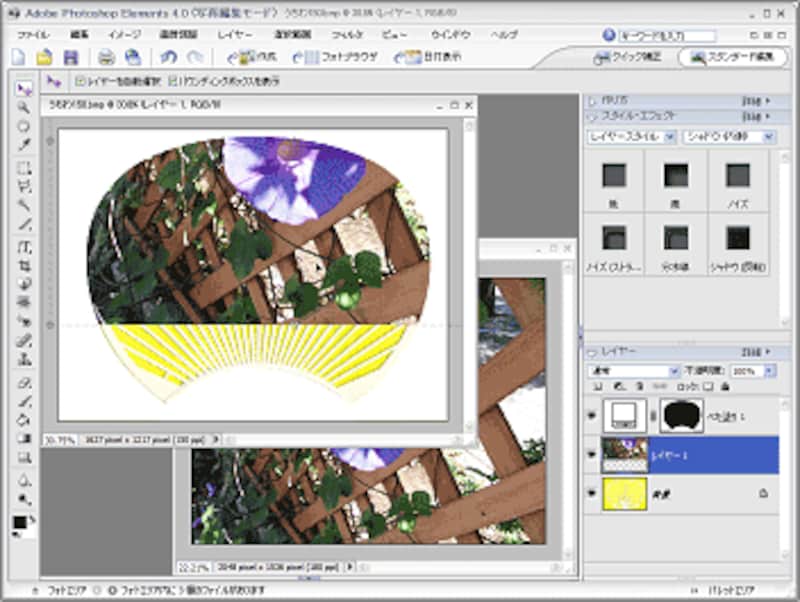Select the Move tool in toolbox
Viewport: 800px width, 602px height.
(24, 90)
